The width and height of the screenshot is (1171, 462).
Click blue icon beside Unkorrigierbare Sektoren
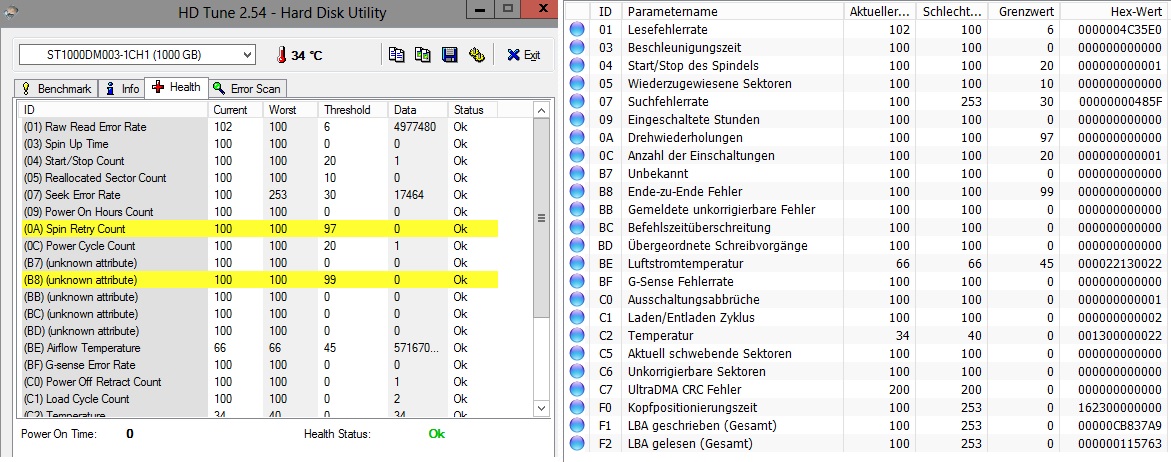pyautogui.click(x=576, y=372)
